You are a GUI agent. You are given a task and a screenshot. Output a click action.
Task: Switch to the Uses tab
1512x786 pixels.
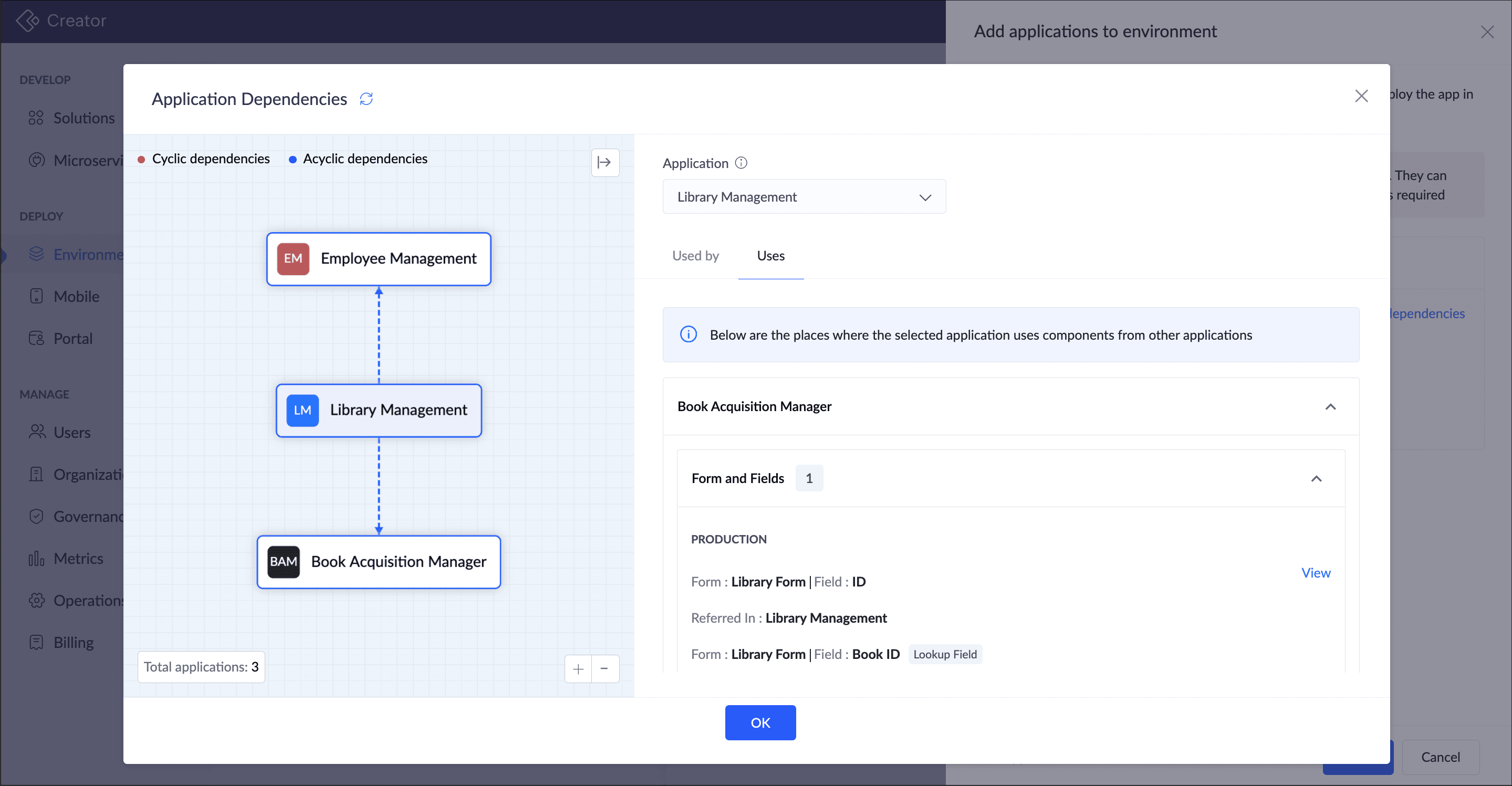click(770, 256)
